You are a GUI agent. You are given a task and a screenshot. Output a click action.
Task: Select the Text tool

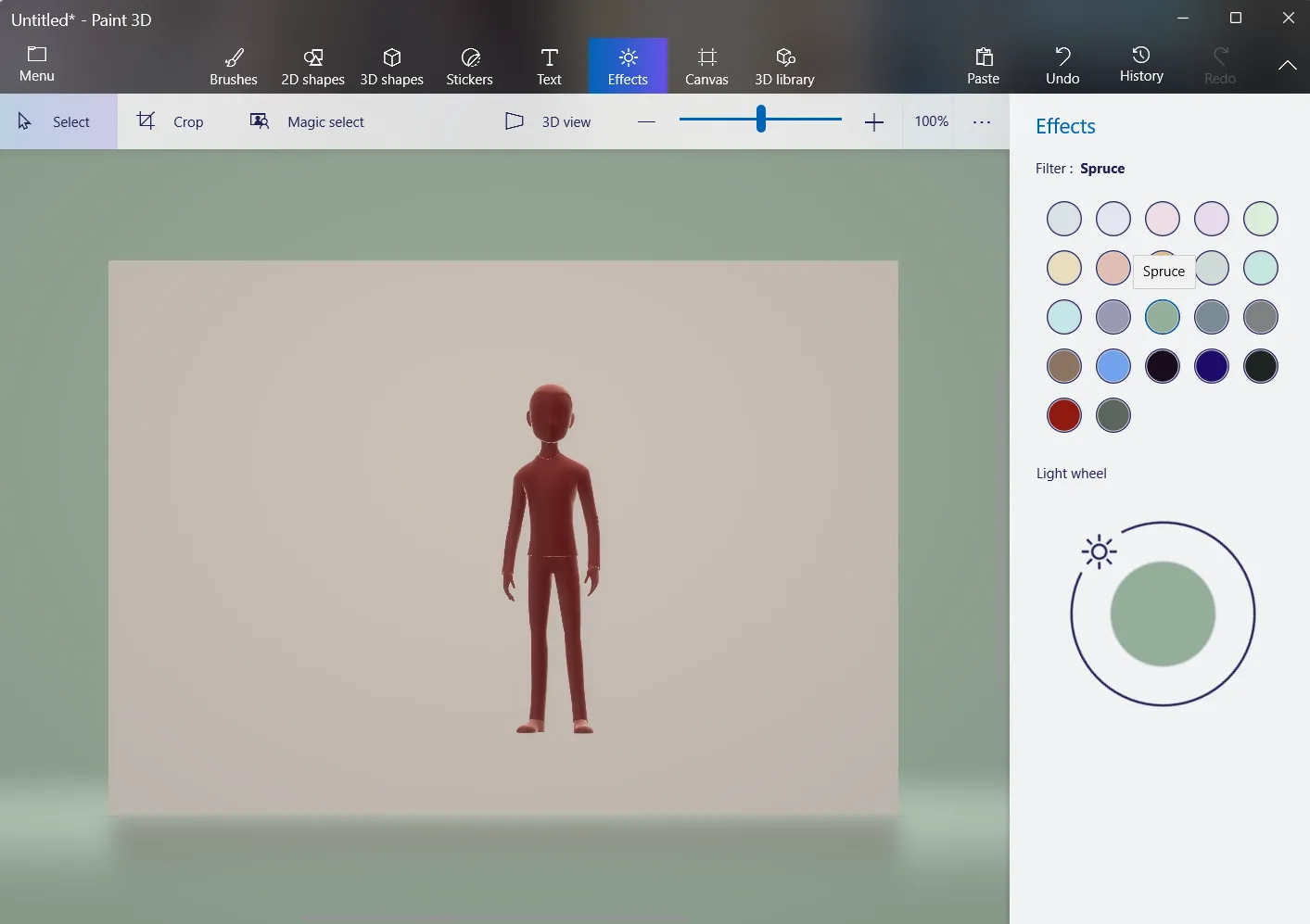point(548,65)
